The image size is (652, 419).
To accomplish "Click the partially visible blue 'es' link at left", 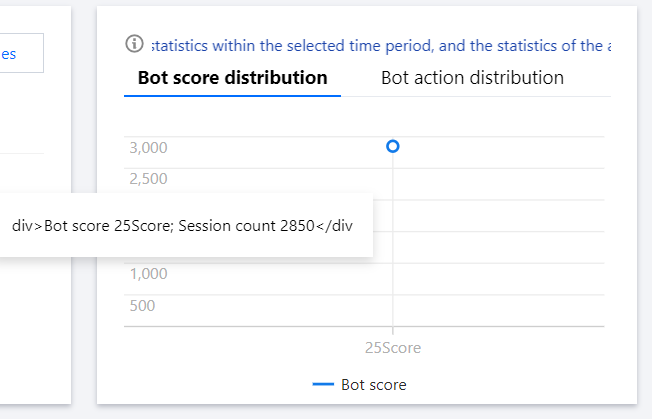I will click(8, 54).
